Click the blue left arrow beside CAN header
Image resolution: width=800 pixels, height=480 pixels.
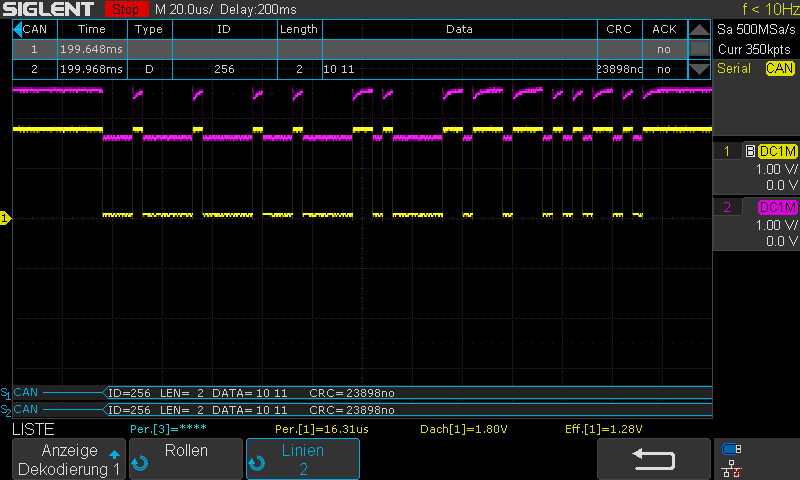pos(17,29)
